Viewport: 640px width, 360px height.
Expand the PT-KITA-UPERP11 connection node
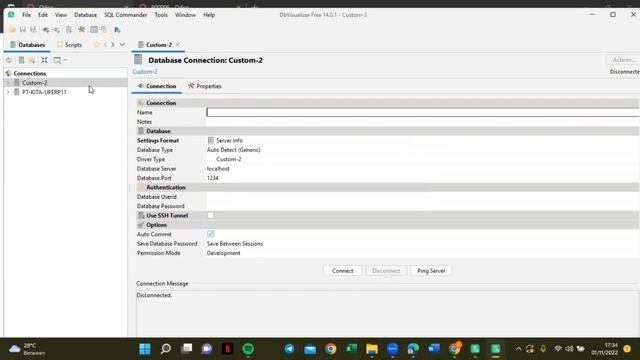coord(8,92)
